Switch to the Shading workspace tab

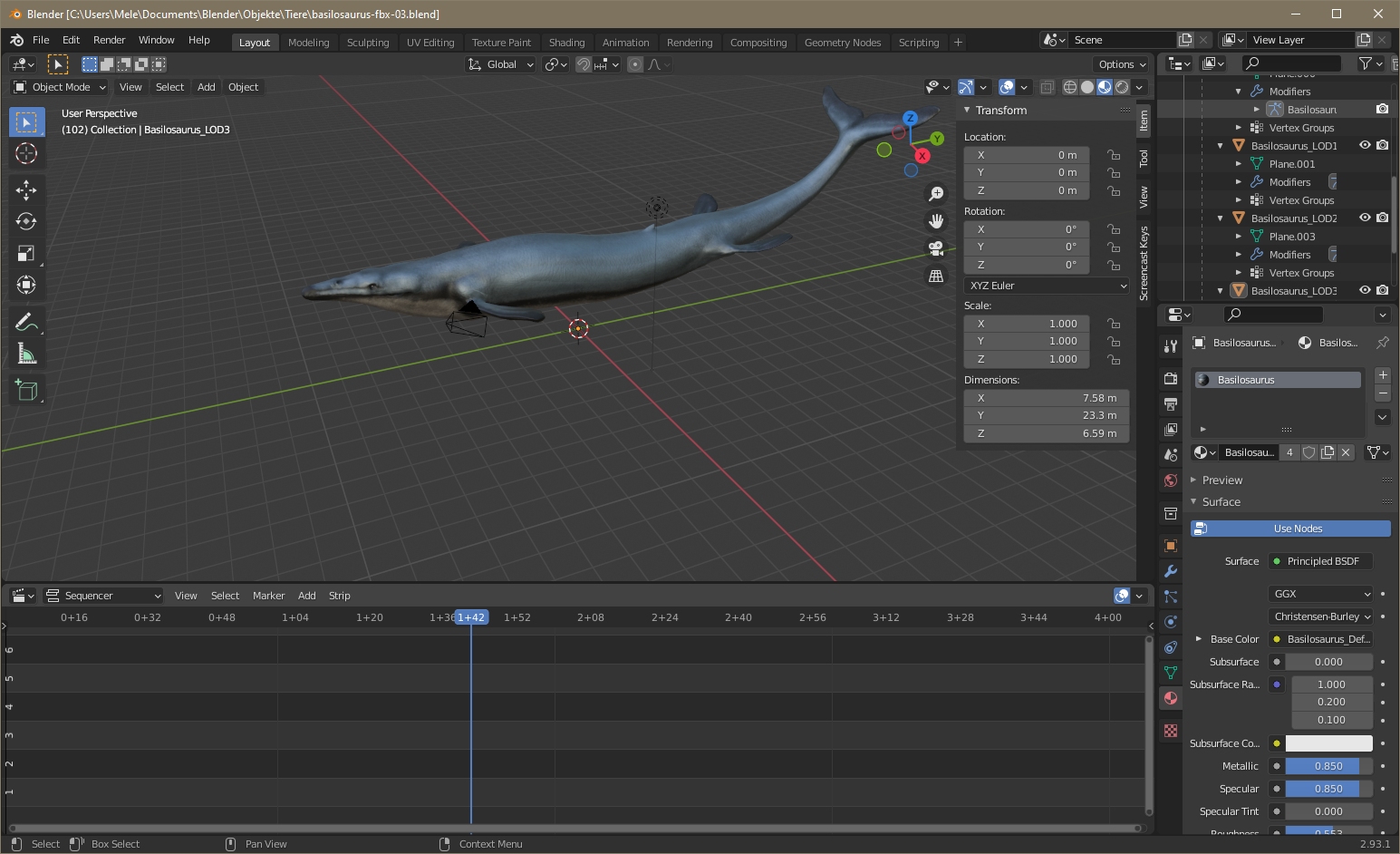coord(566,43)
